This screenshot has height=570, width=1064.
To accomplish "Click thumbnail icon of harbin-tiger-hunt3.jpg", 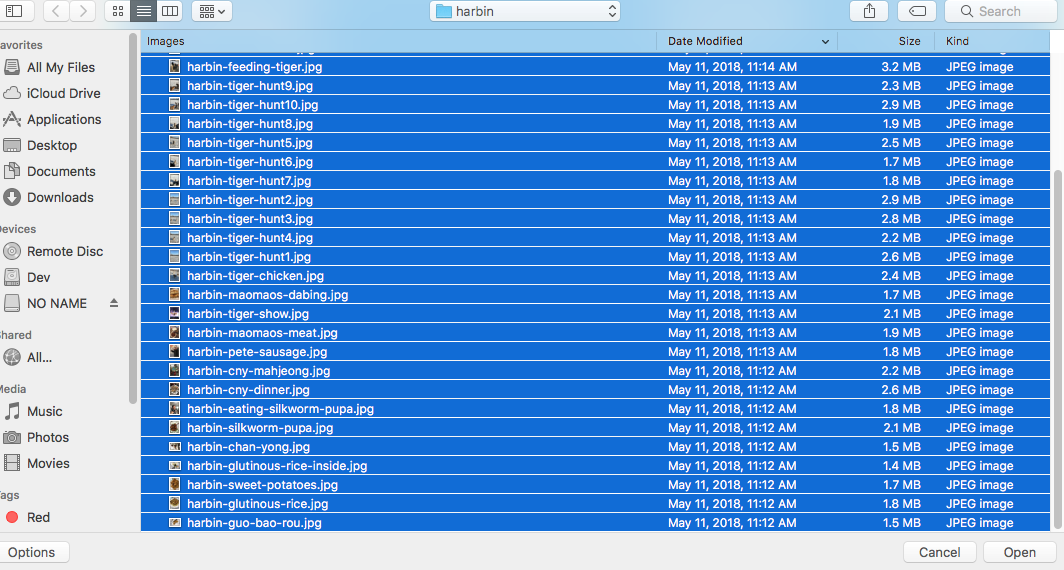I will (x=174, y=218).
